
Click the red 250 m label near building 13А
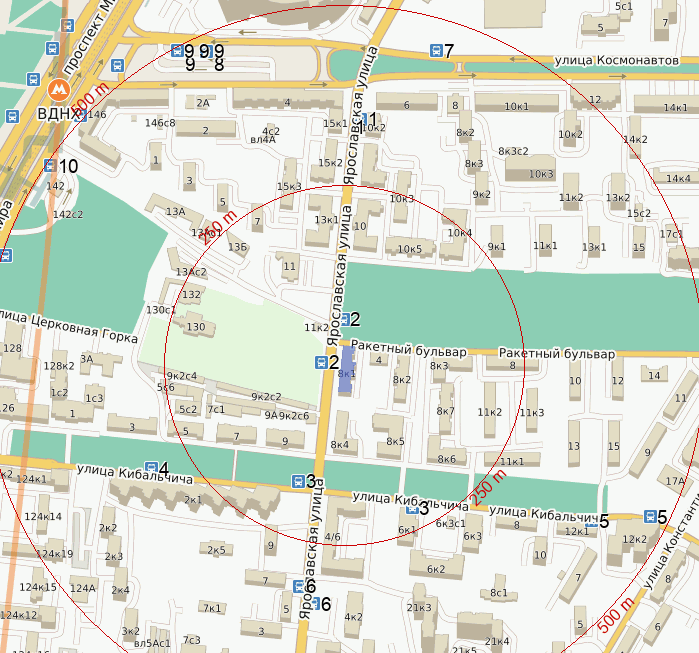[x=219, y=227]
